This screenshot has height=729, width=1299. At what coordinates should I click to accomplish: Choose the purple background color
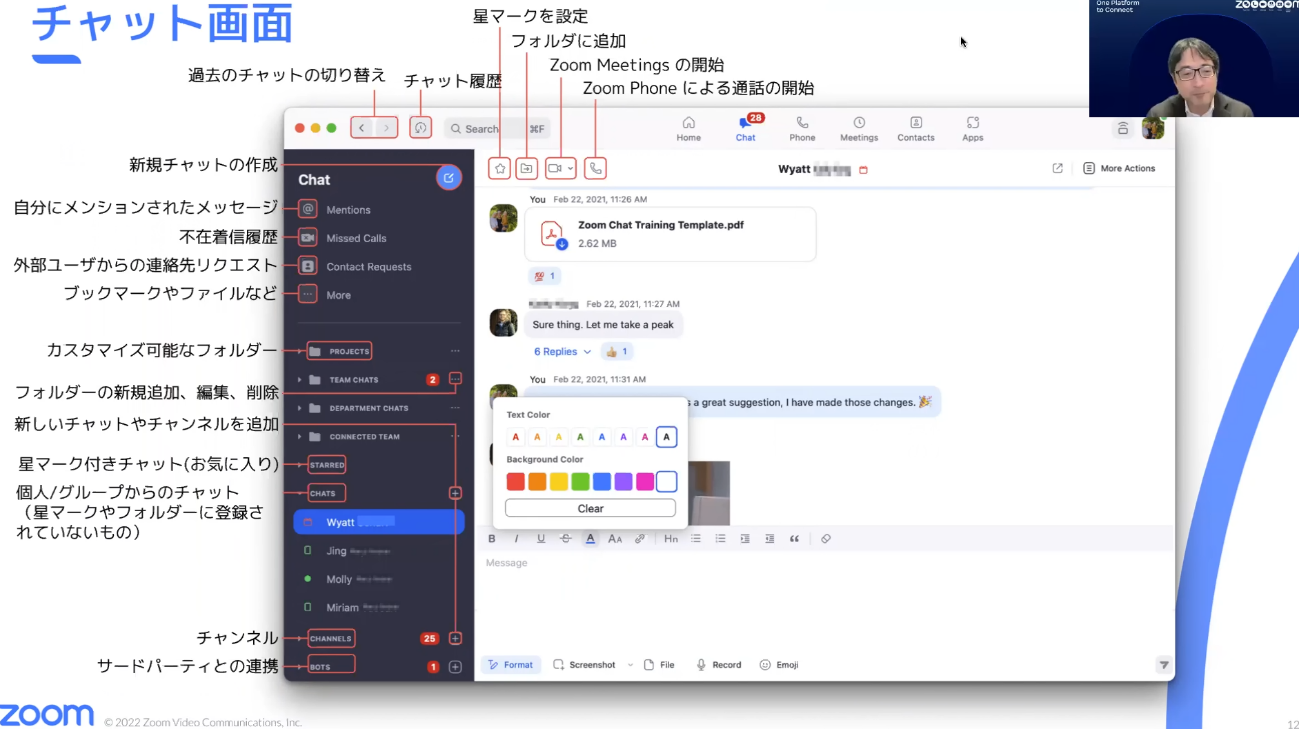tap(623, 482)
